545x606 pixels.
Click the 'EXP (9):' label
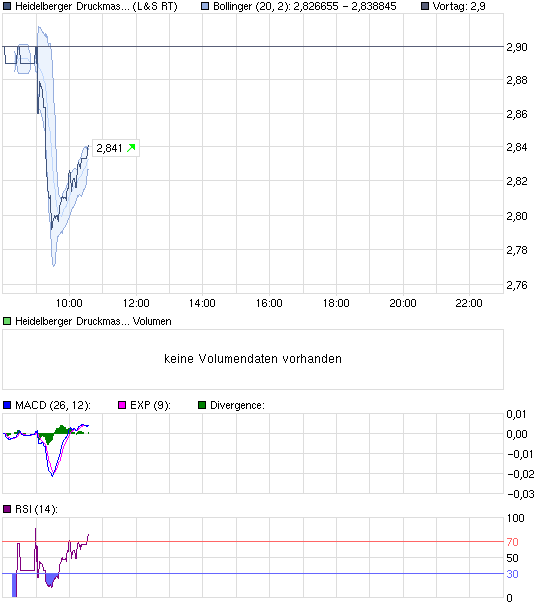tap(150, 405)
